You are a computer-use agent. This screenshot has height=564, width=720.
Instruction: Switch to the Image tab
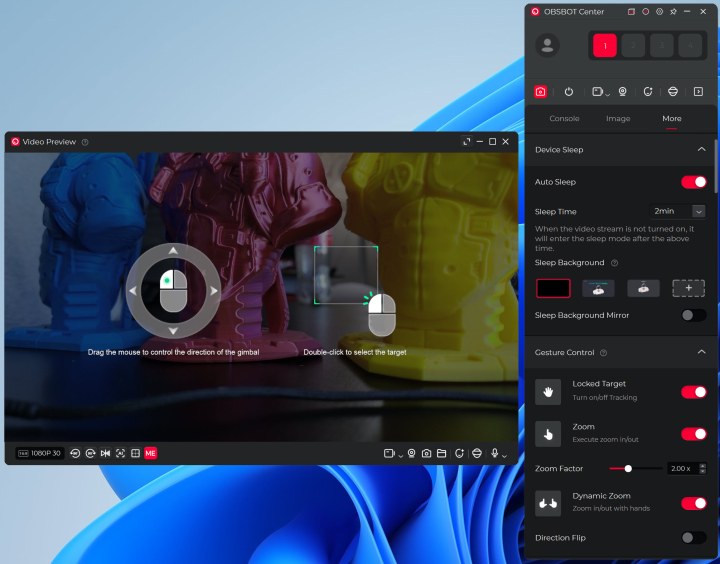tap(618, 118)
